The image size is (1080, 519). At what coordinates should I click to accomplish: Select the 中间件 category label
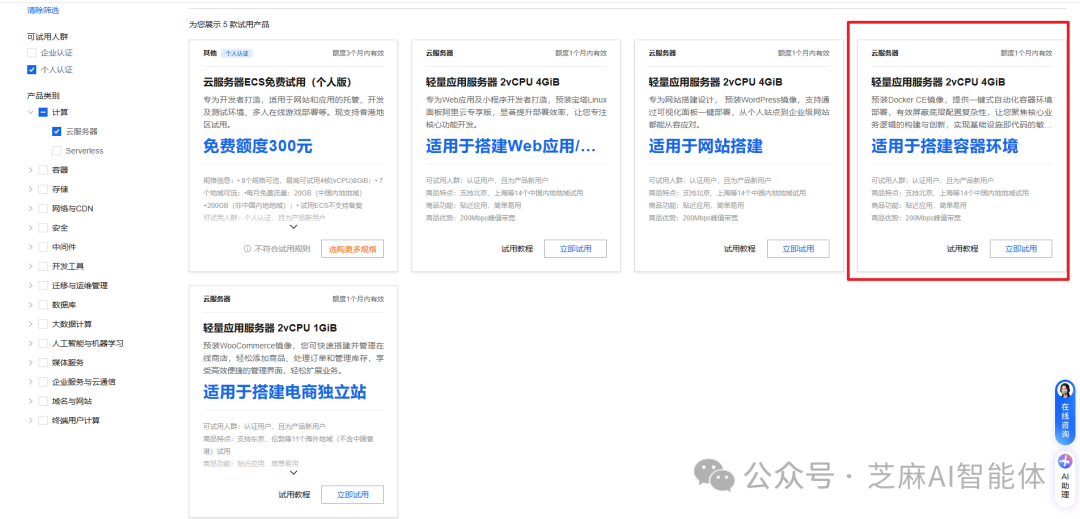(64, 246)
